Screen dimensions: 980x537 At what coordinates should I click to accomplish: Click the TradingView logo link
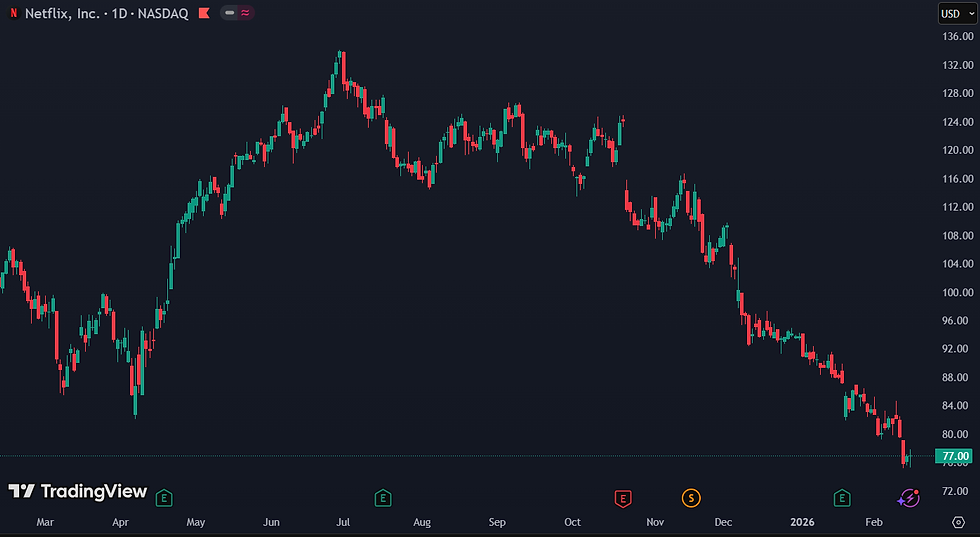pyautogui.click(x=78, y=491)
